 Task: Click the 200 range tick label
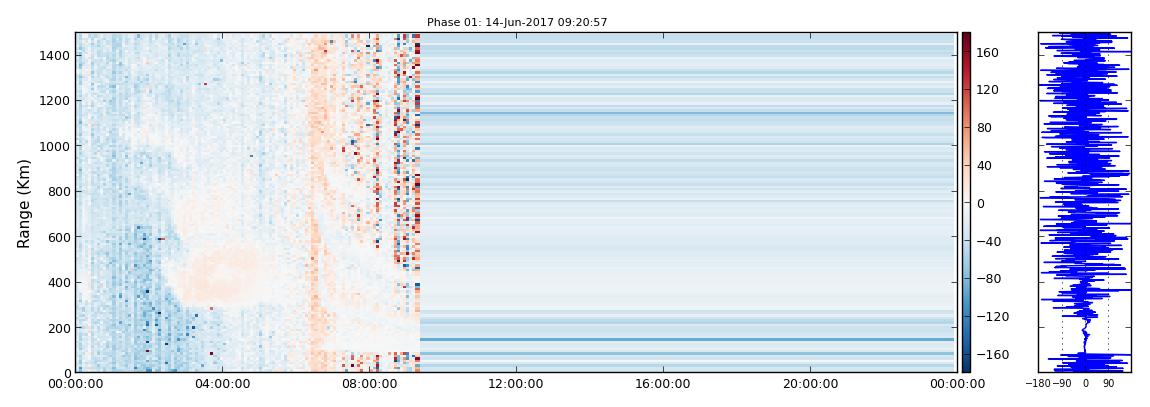pos(59,329)
